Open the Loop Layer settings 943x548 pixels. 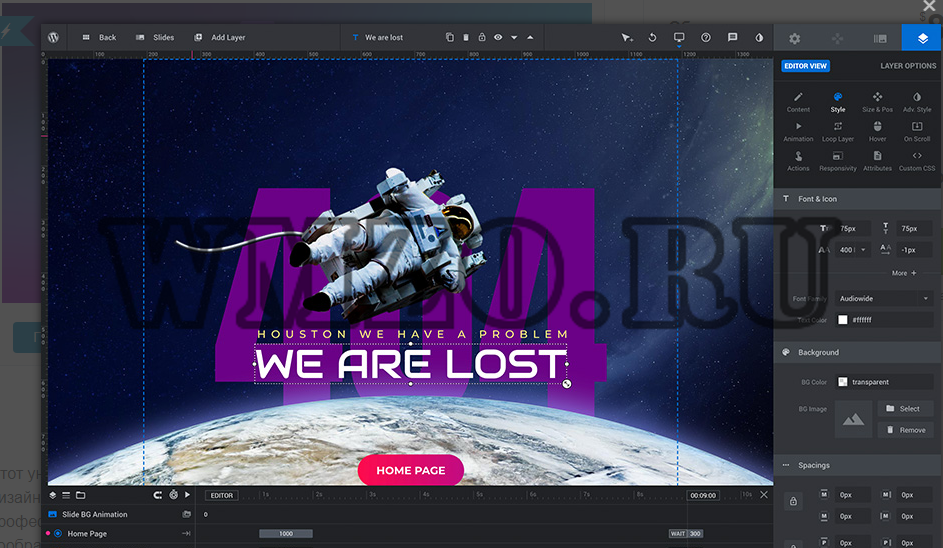coord(838,132)
